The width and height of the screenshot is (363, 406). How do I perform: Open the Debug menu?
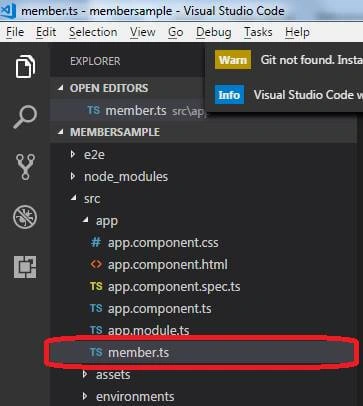click(x=214, y=32)
